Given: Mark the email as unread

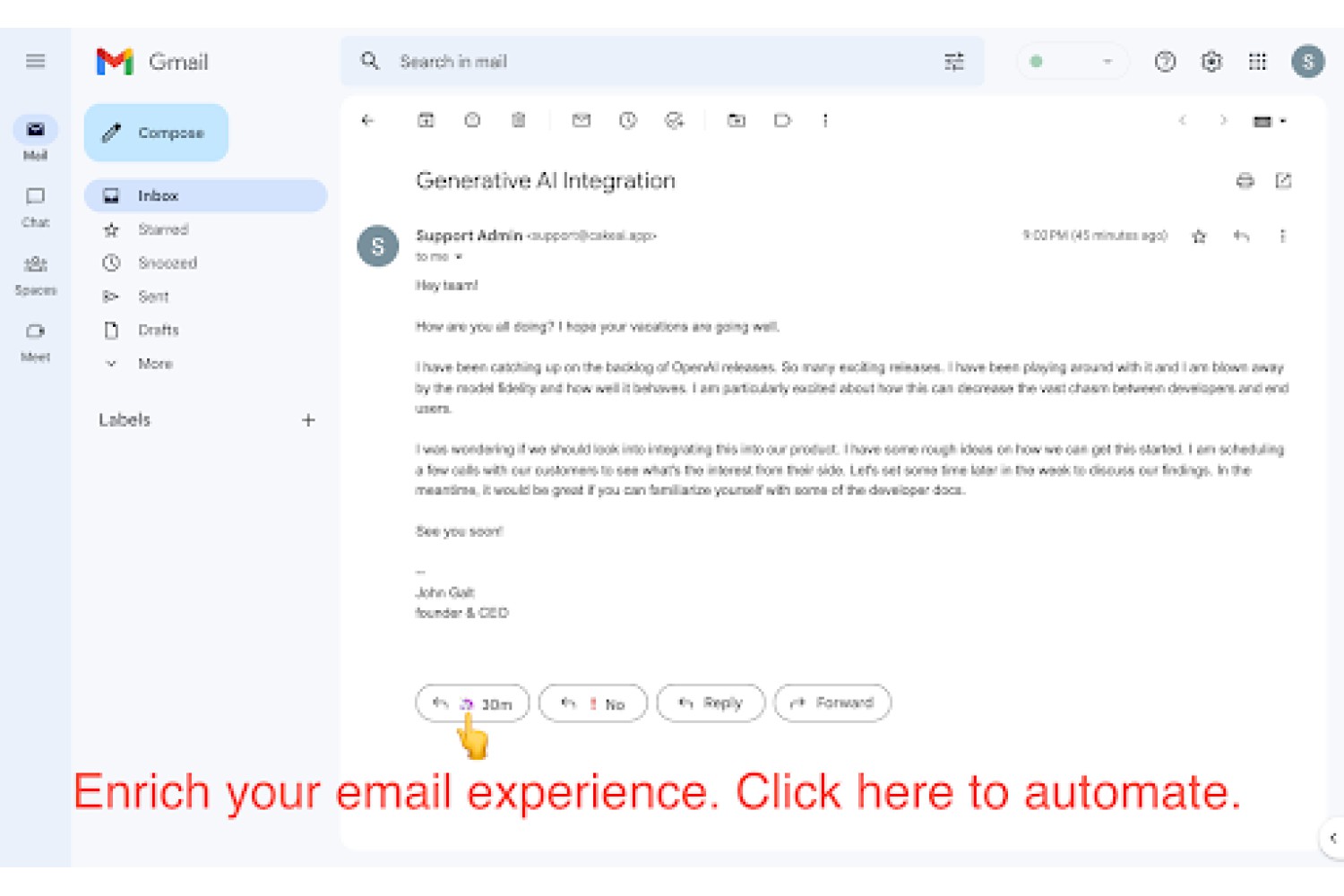Looking at the screenshot, I should pyautogui.click(x=582, y=120).
